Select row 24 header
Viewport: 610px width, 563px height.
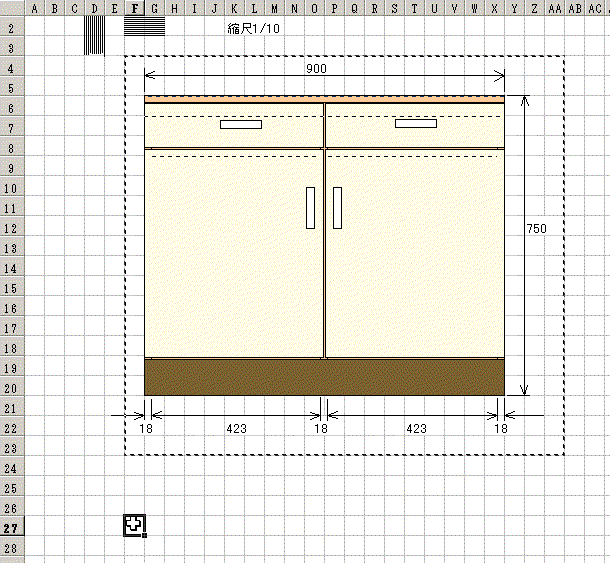(x=12, y=468)
